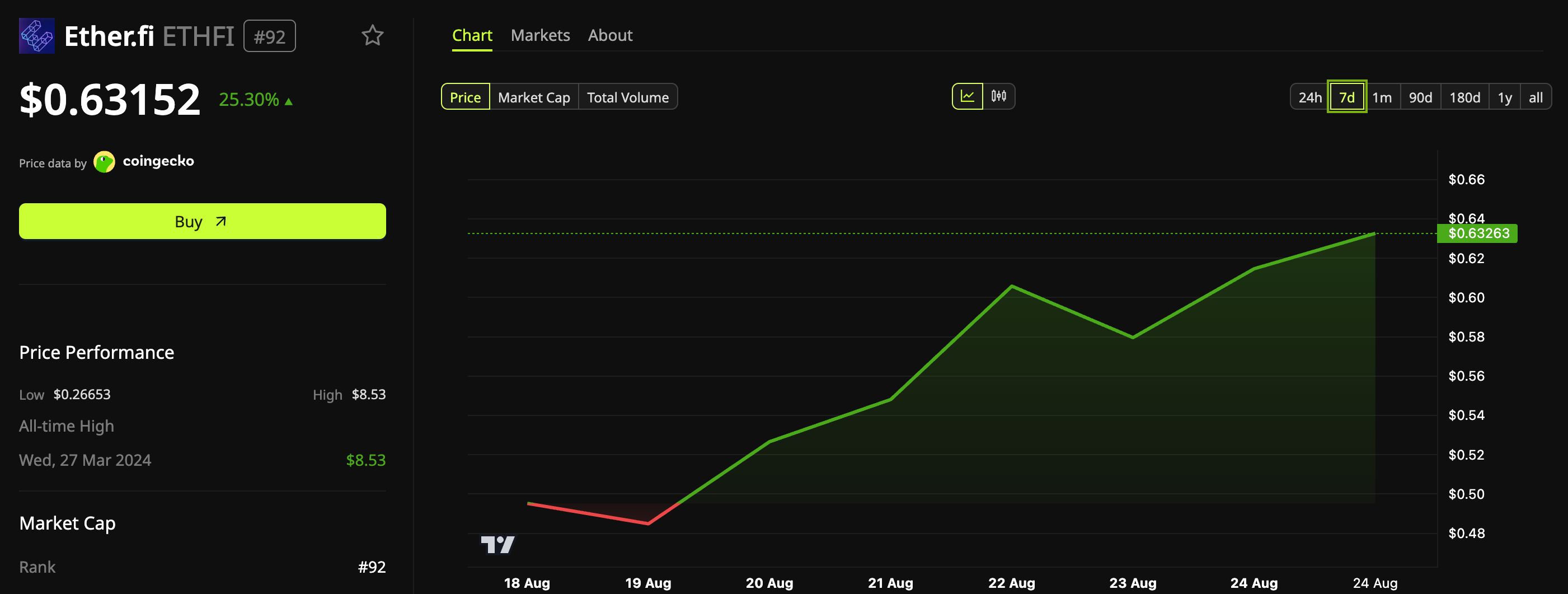Set chart range to 24h
This screenshot has height=594, width=1568.
click(1309, 97)
